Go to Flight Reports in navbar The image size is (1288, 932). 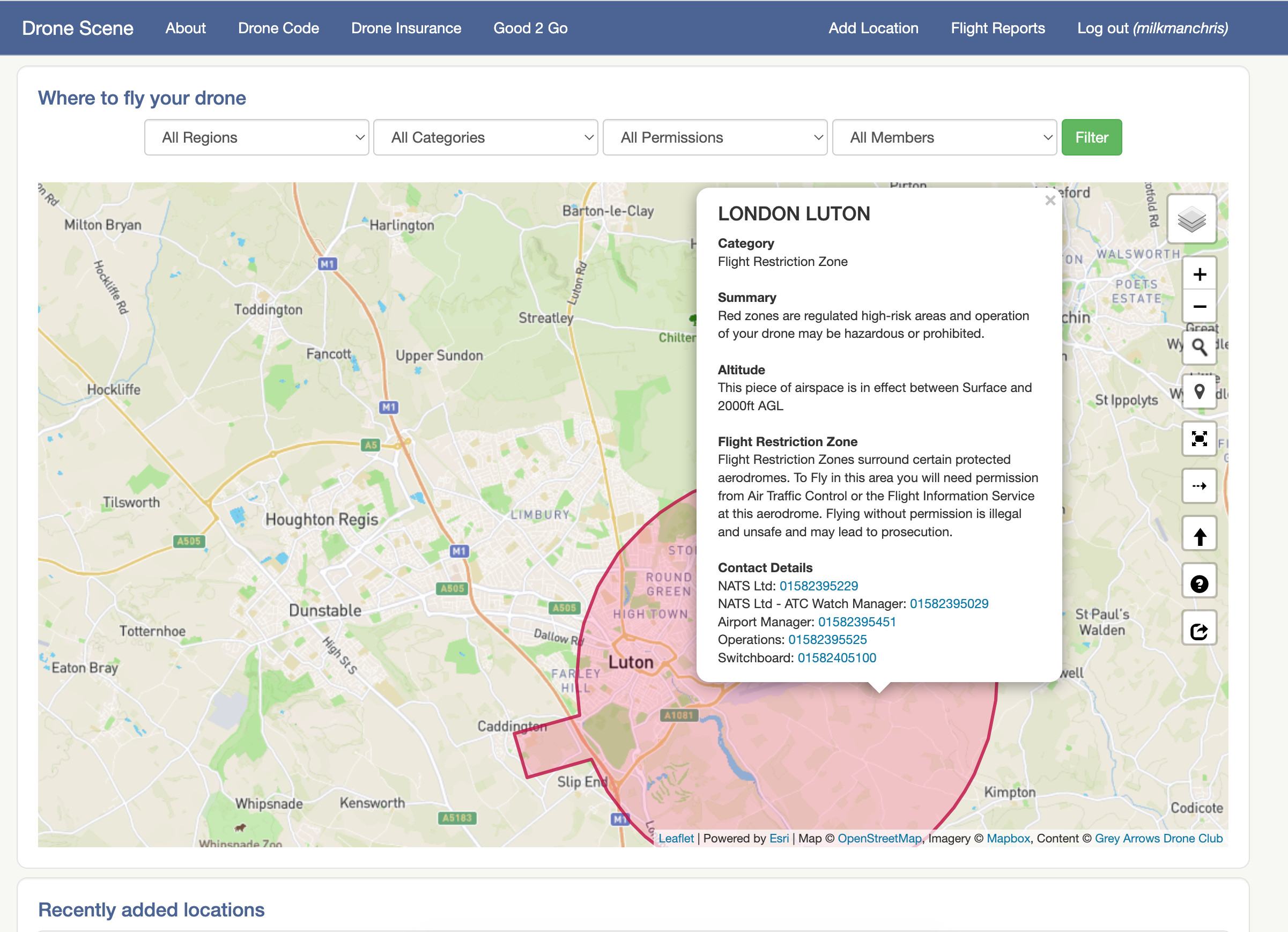[997, 28]
